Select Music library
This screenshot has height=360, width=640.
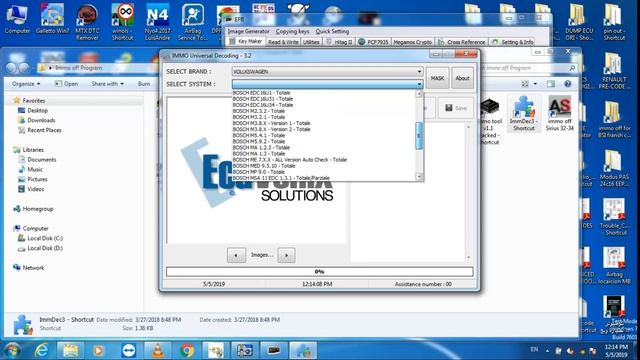(x=31, y=169)
